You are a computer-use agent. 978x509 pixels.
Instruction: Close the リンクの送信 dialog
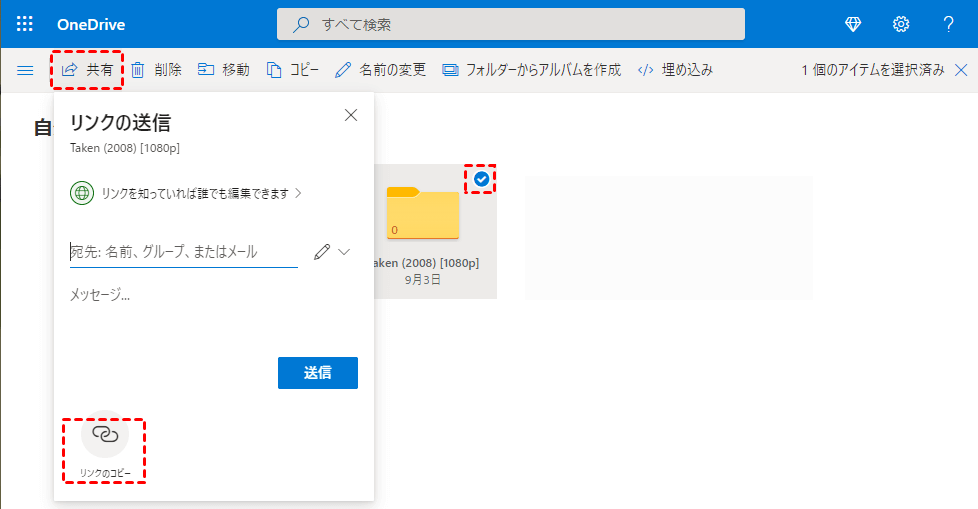point(351,115)
